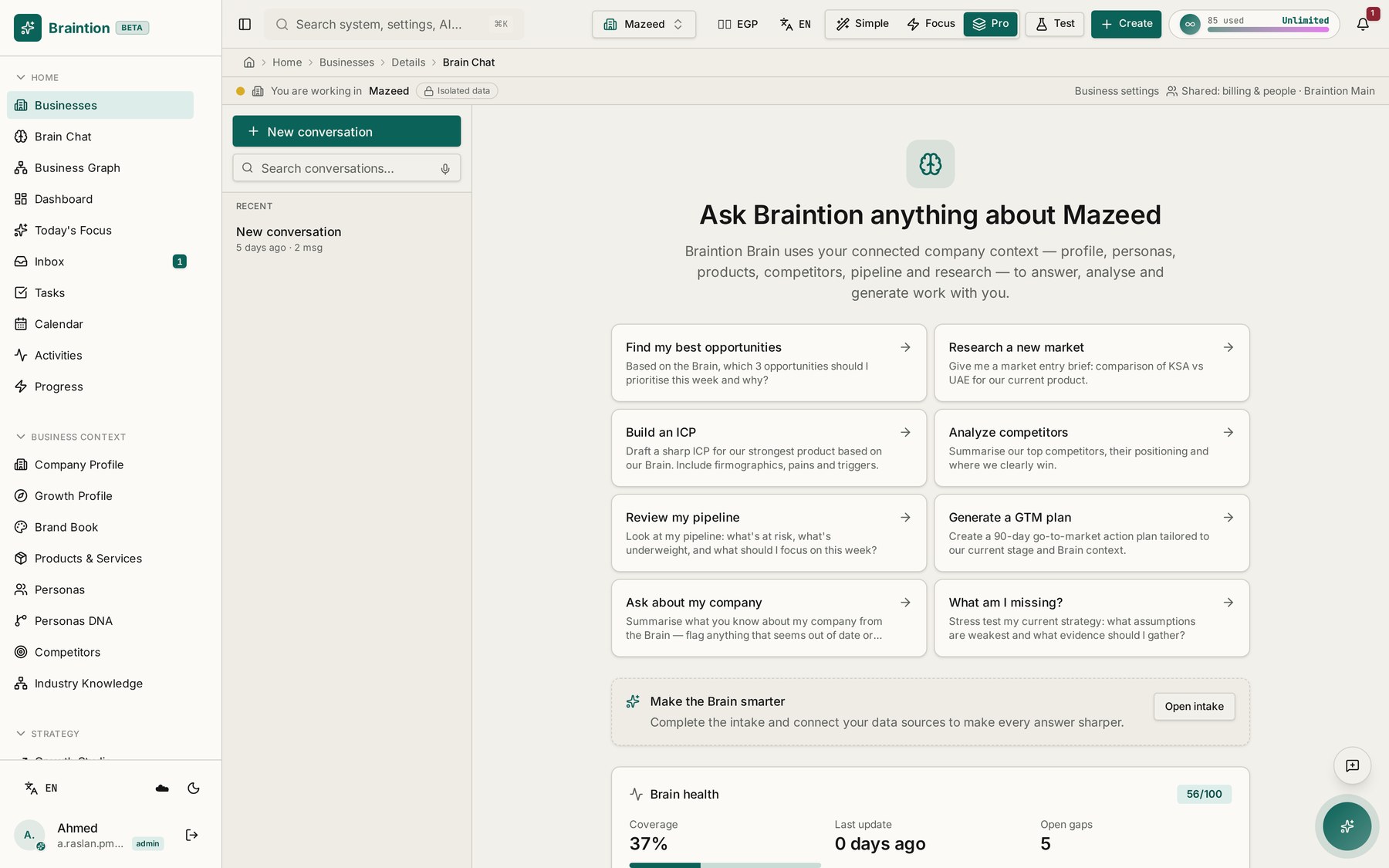
Task: Open the Mazeed business switcher dropdown
Action: (x=644, y=24)
